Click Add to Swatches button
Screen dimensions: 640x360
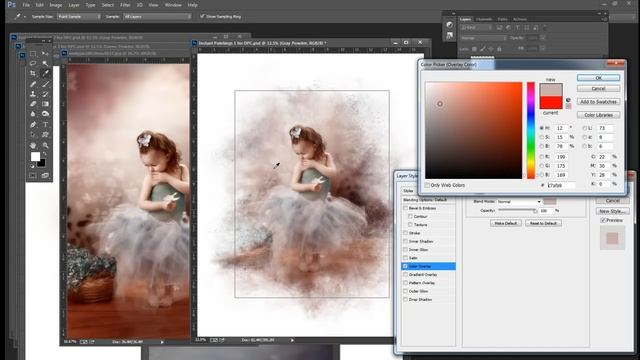tap(598, 102)
